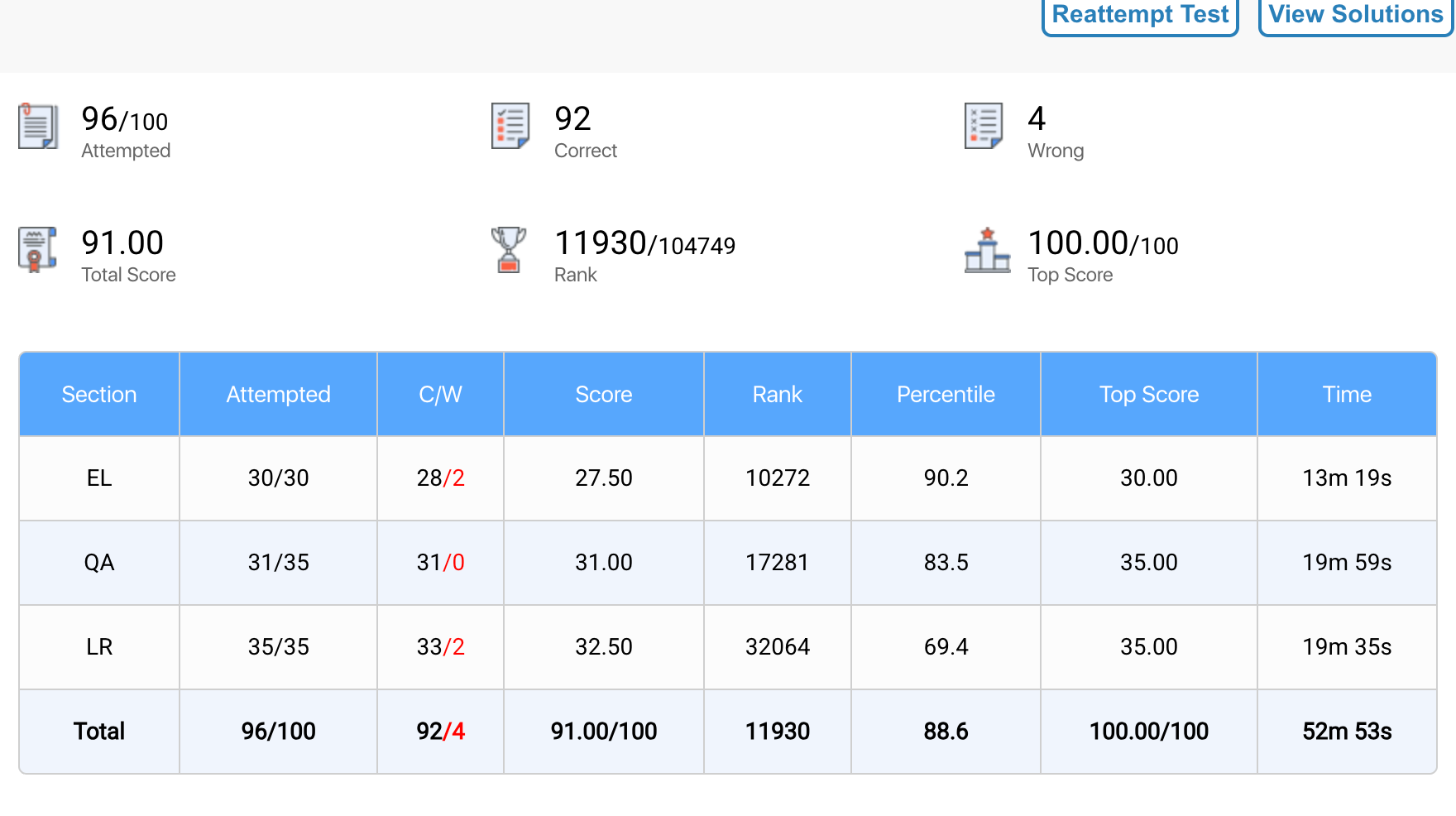Click the Total row label

99,732
